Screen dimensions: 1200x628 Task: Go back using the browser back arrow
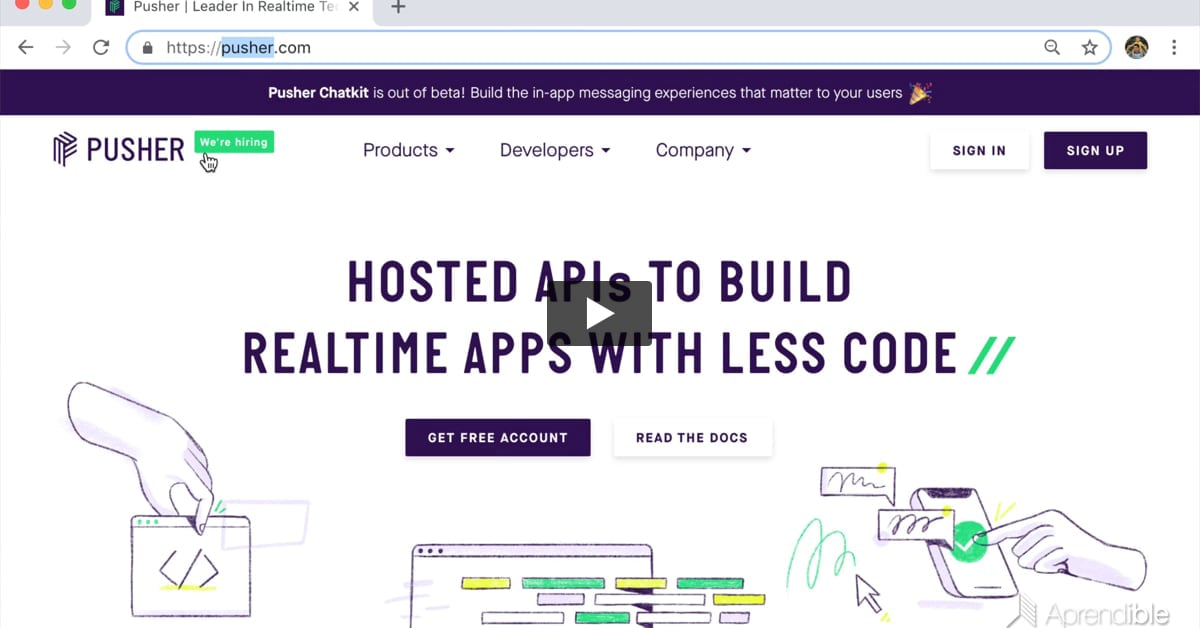click(x=26, y=47)
